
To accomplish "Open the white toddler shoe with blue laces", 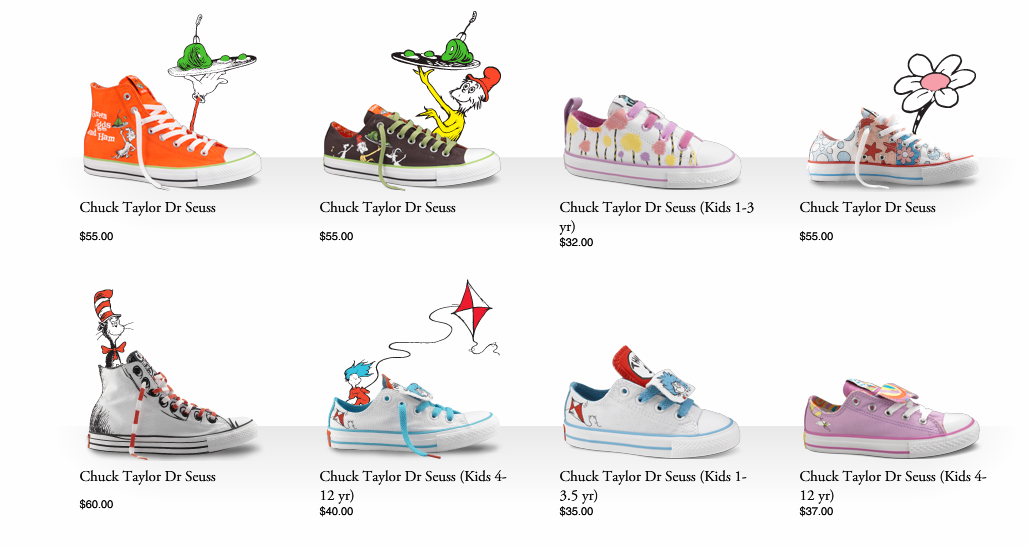I will click(x=652, y=401).
